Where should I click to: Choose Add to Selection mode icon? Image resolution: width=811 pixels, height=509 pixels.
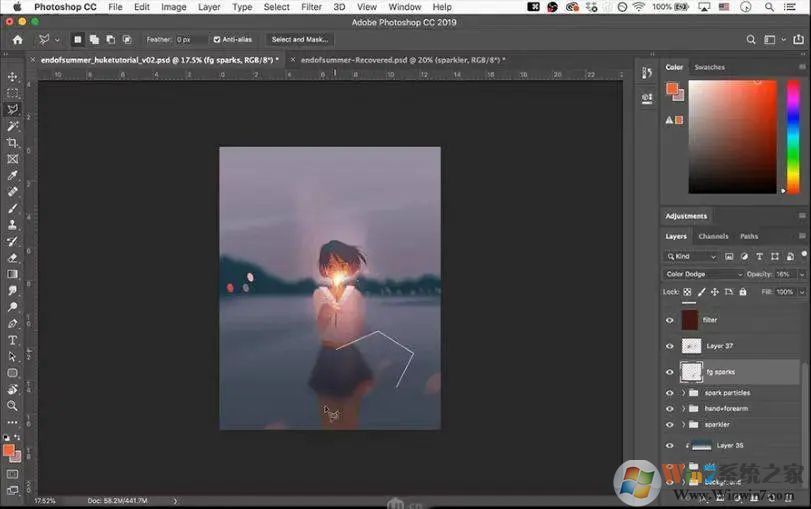pyautogui.click(x=94, y=39)
